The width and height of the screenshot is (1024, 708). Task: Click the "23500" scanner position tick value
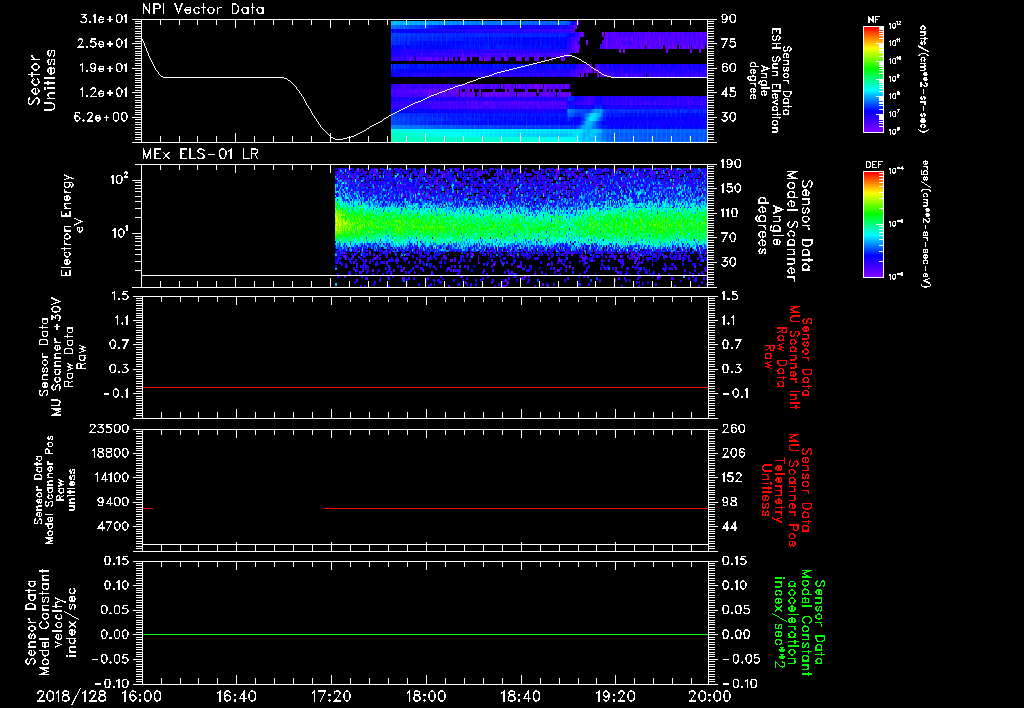[109, 429]
